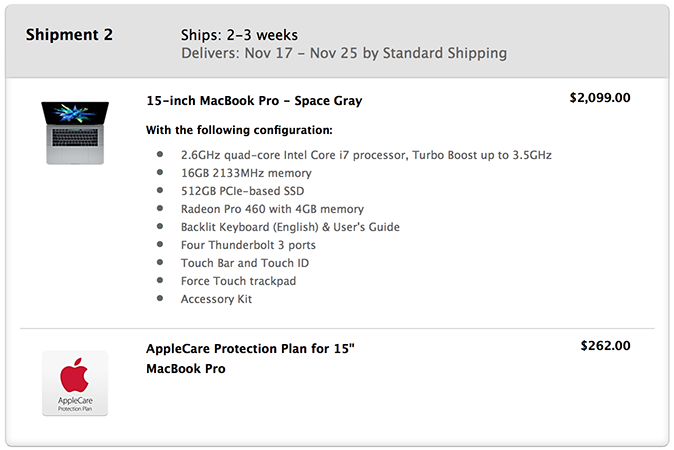Screen dimensions: 674x450
Task: Open the 15-inch MacBook Pro – Space Gray title
Action: [x=254, y=101]
